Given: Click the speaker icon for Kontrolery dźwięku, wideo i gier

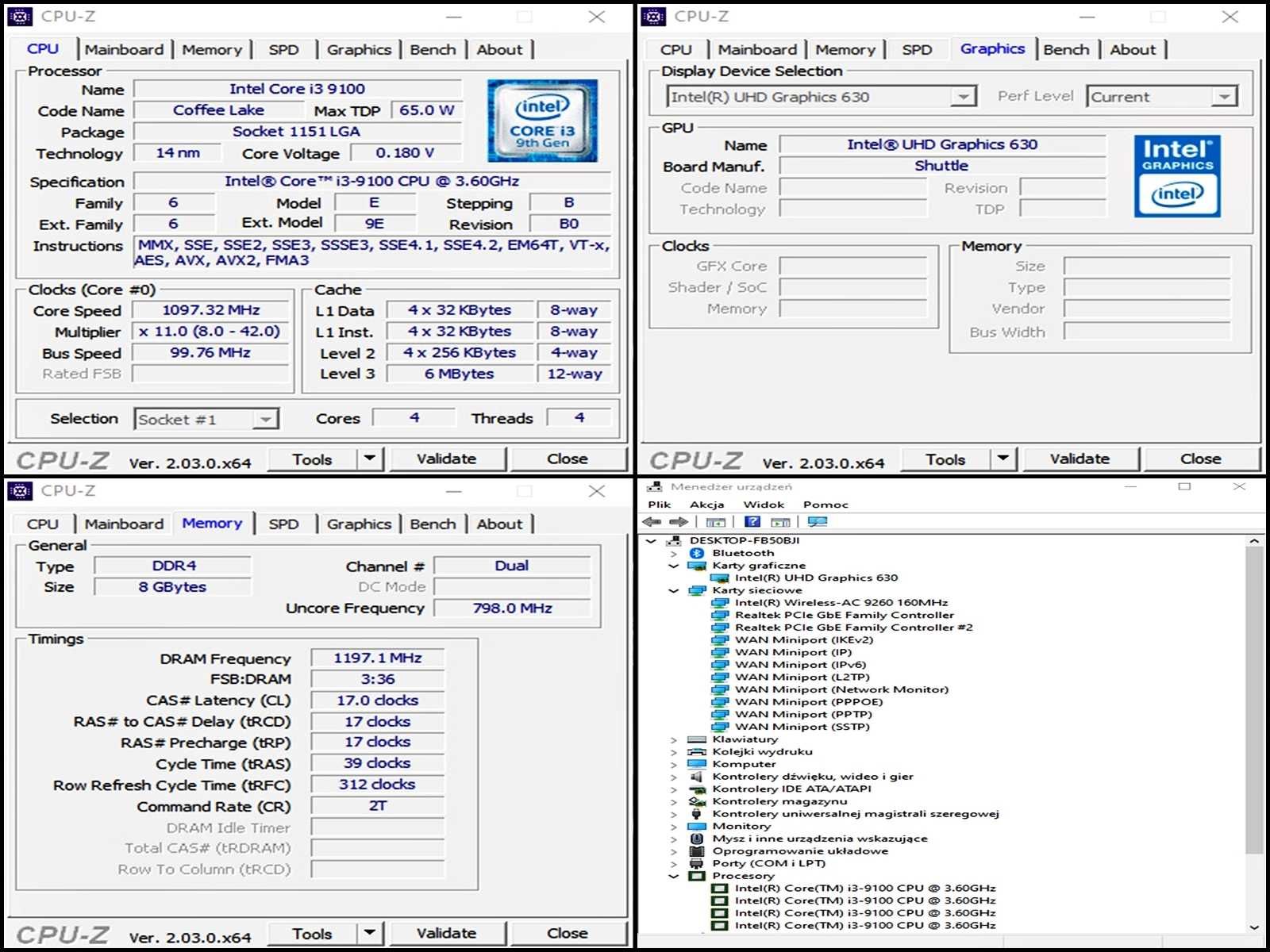Looking at the screenshot, I should [x=697, y=777].
